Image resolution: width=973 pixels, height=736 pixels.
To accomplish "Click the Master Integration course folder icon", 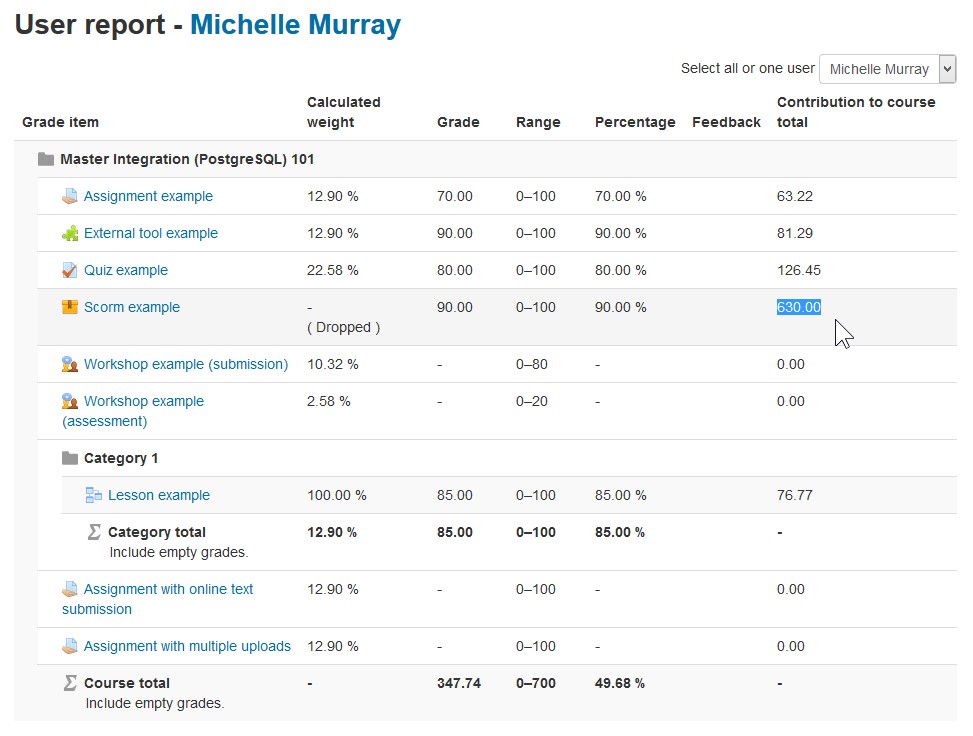I will tap(46, 159).
